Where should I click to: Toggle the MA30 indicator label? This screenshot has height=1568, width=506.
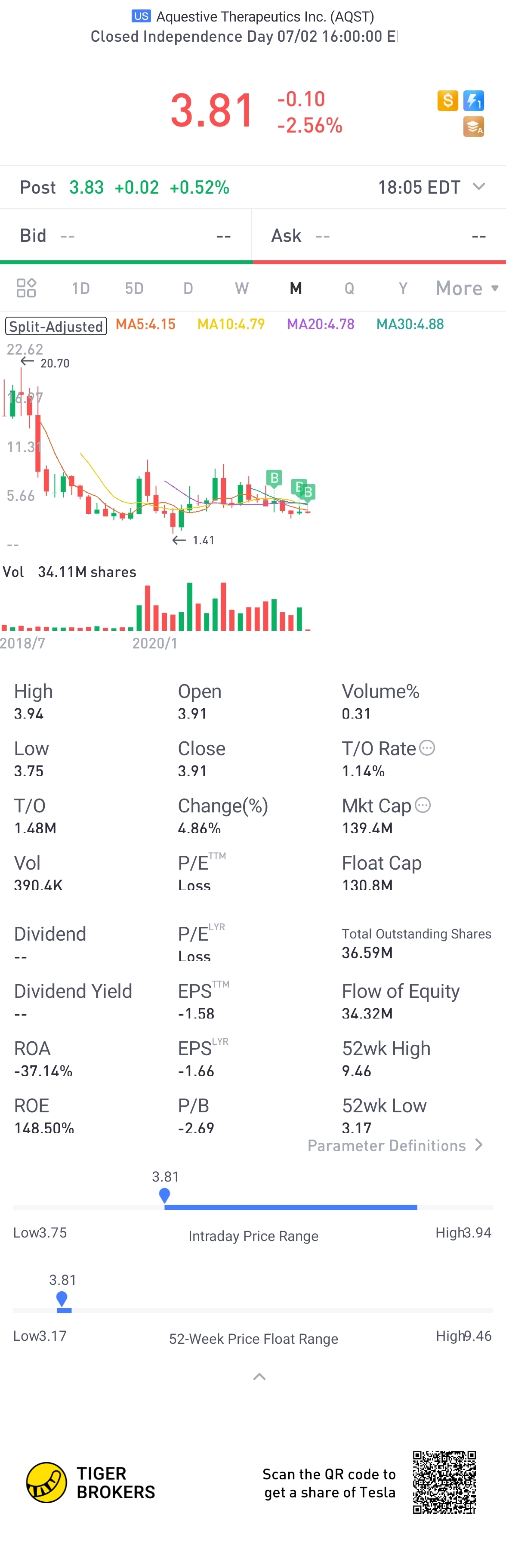410,324
